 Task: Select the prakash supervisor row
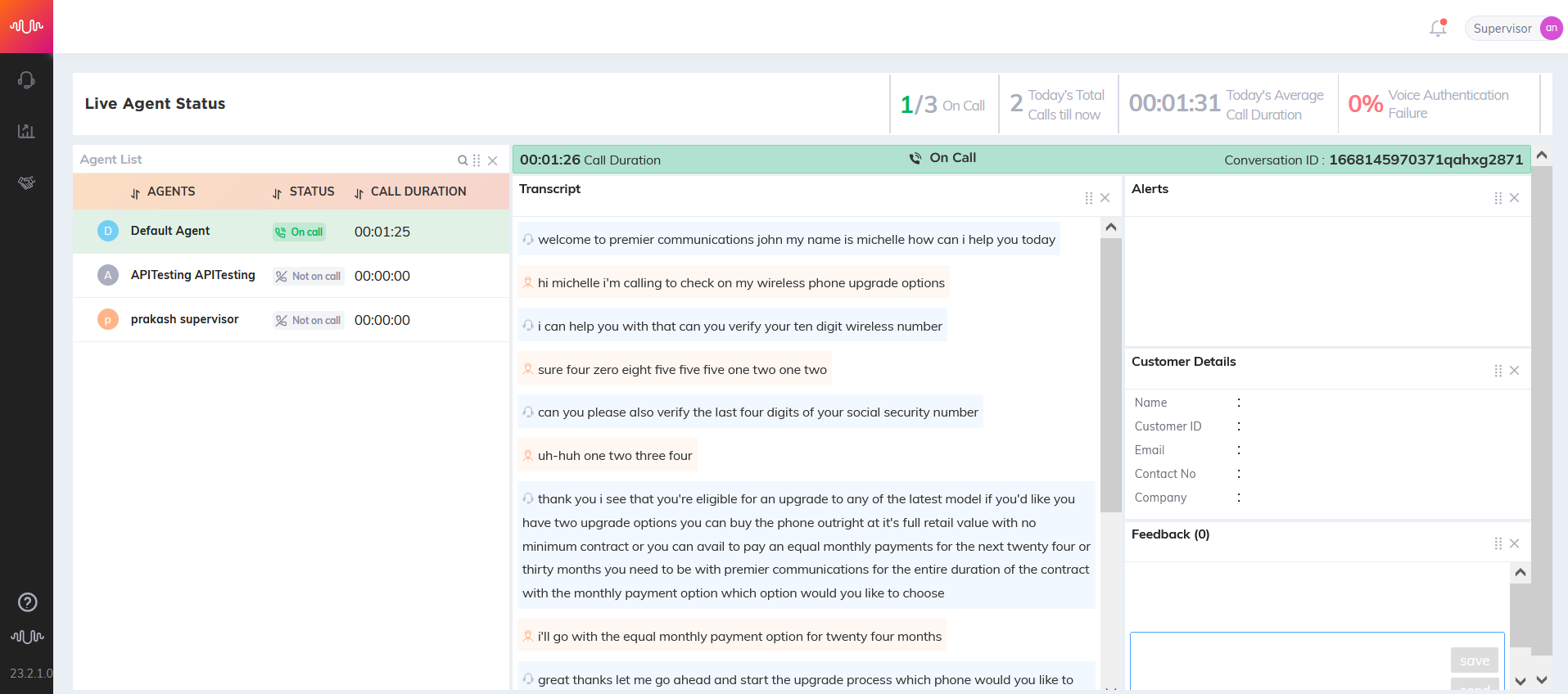(291, 320)
